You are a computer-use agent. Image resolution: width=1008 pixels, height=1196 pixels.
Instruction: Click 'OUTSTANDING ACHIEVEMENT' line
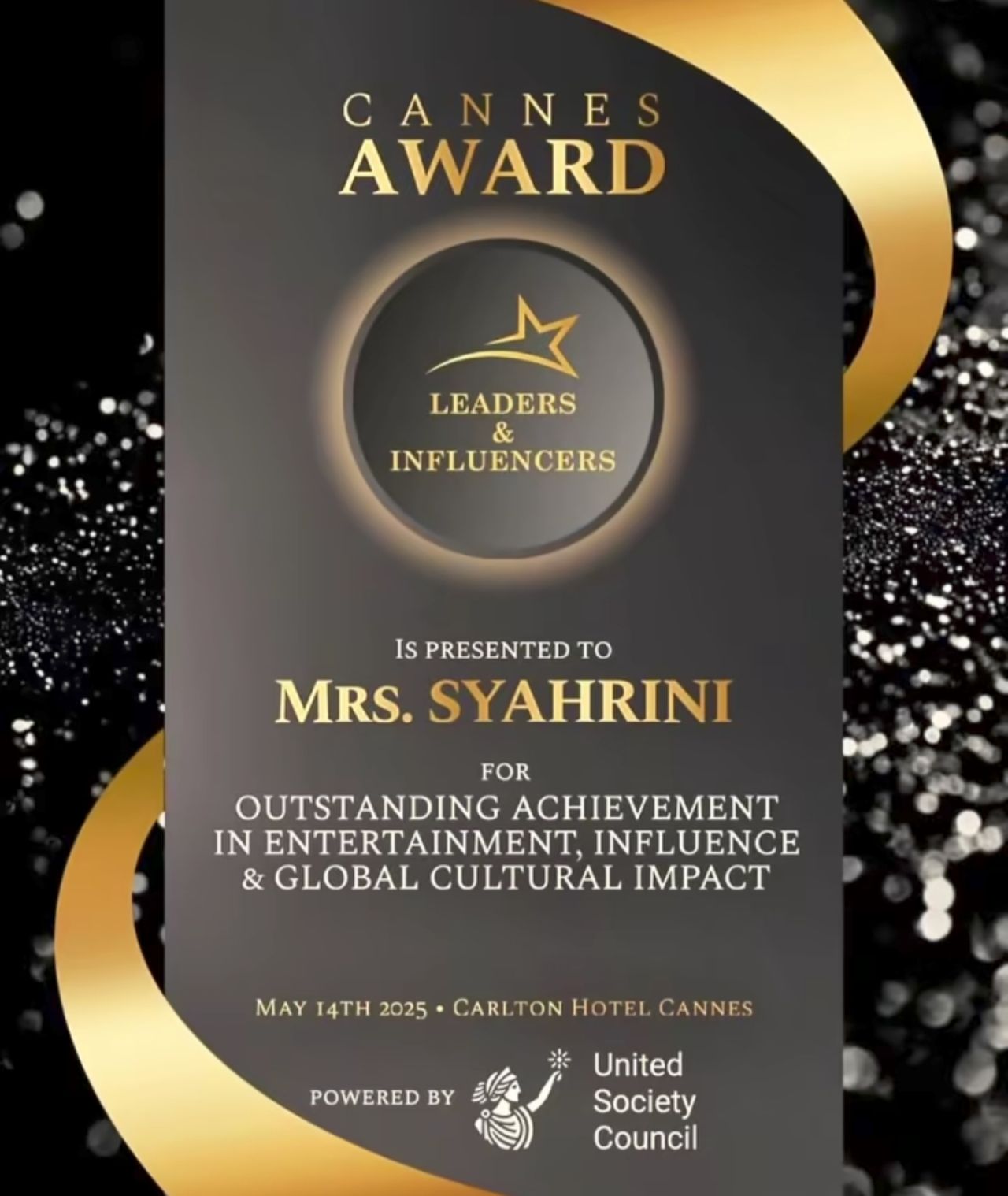pyautogui.click(x=507, y=808)
